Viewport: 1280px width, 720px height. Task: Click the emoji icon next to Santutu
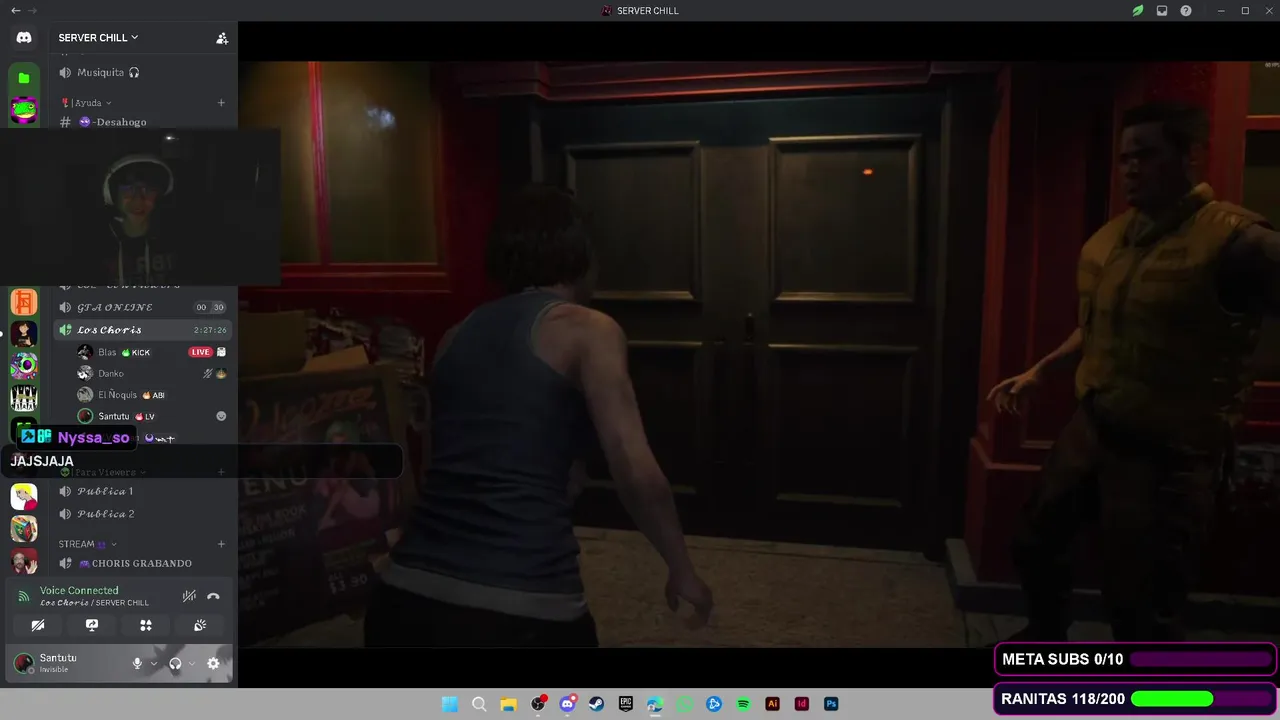point(221,416)
